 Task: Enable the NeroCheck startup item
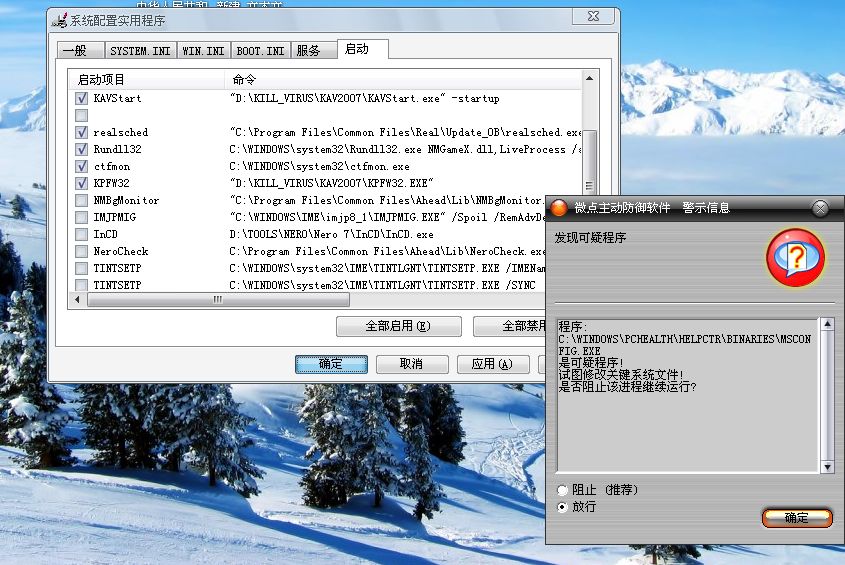81,251
